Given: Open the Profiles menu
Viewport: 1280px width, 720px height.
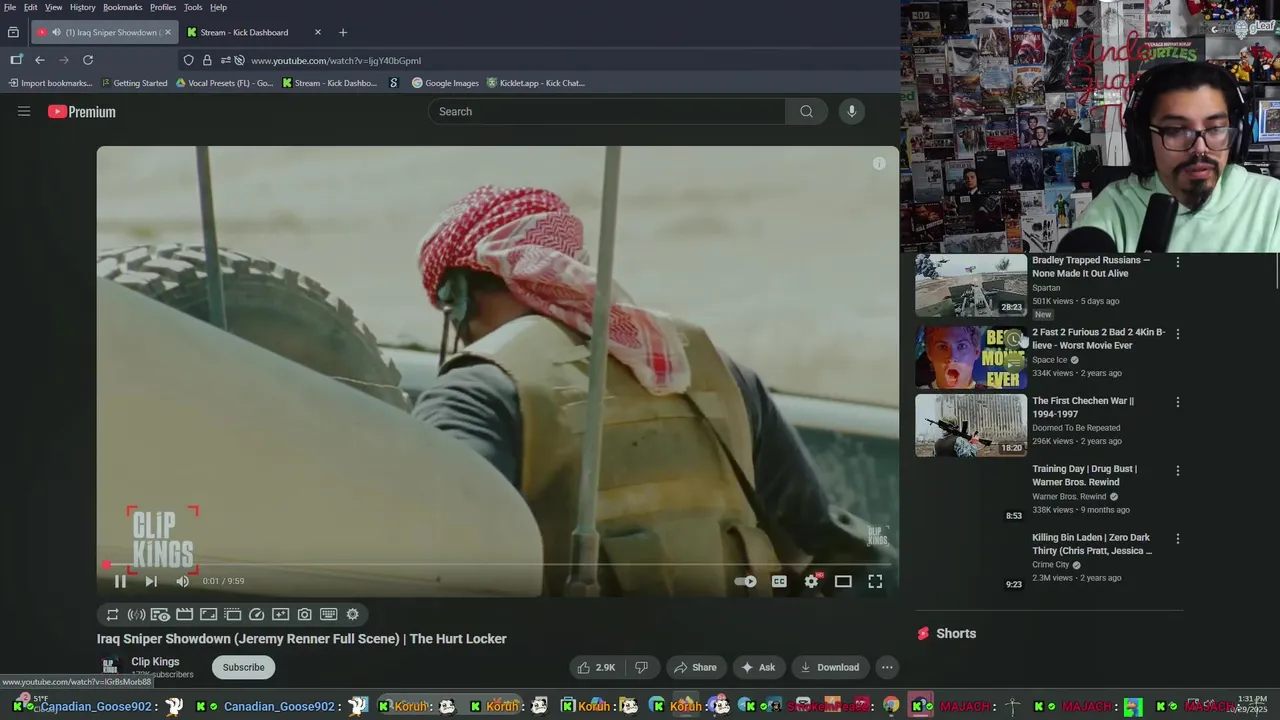Looking at the screenshot, I should 163,7.
